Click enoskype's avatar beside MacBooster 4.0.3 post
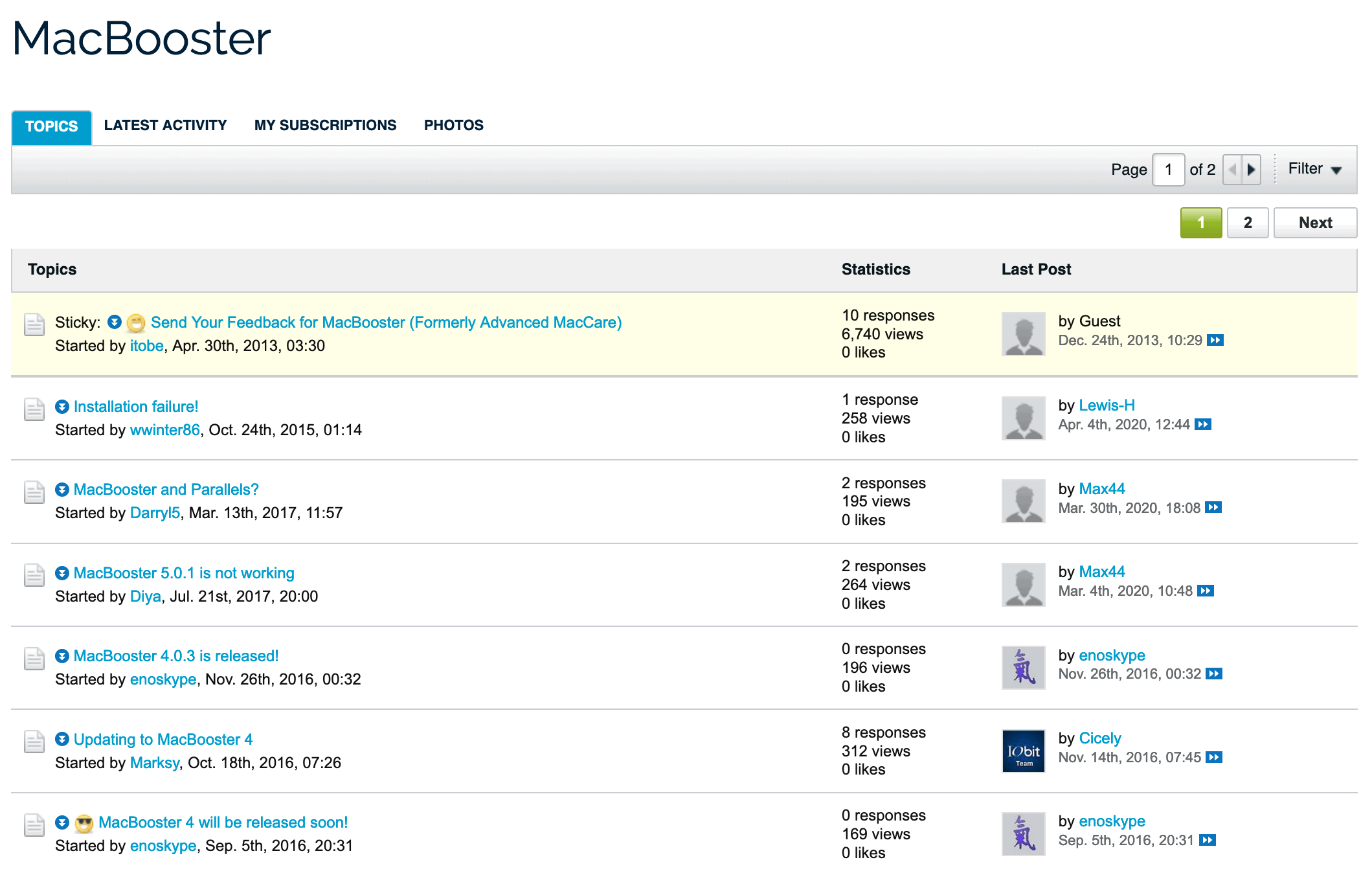 click(1023, 668)
